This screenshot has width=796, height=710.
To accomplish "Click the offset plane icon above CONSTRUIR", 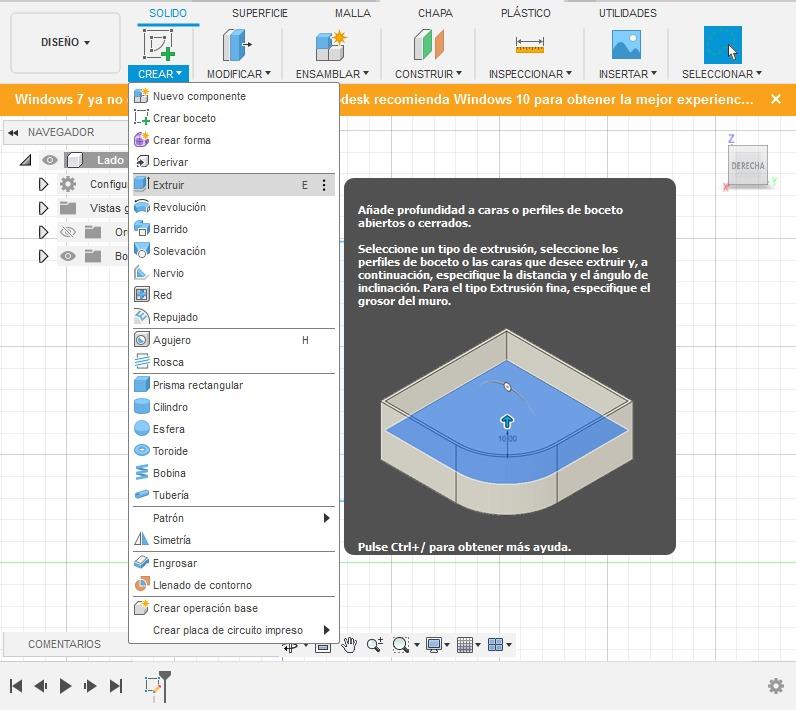I will 429,45.
